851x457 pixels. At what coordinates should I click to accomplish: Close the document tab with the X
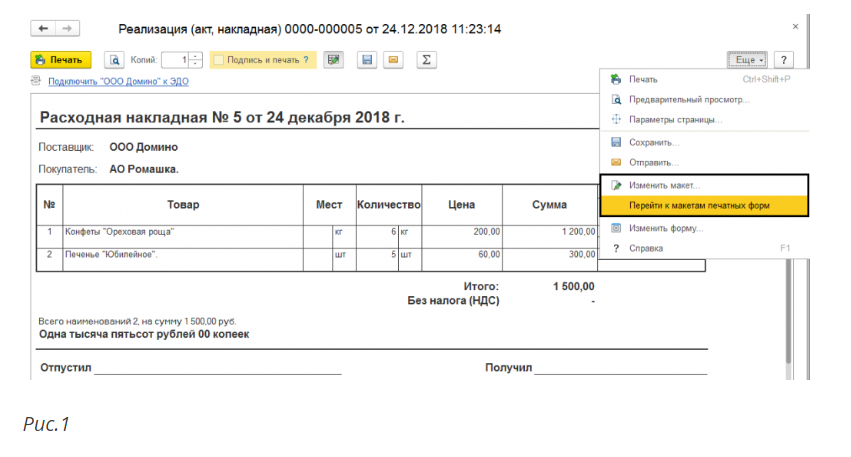point(795,27)
